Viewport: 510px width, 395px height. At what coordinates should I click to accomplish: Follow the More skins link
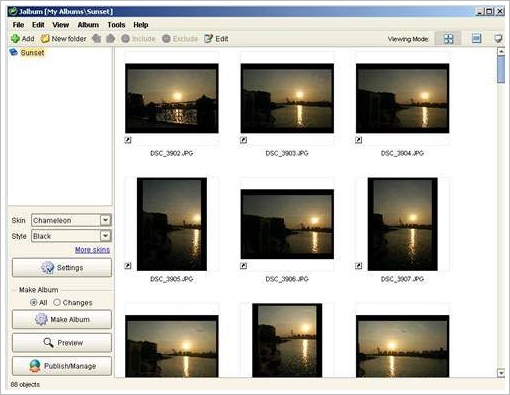(92, 250)
